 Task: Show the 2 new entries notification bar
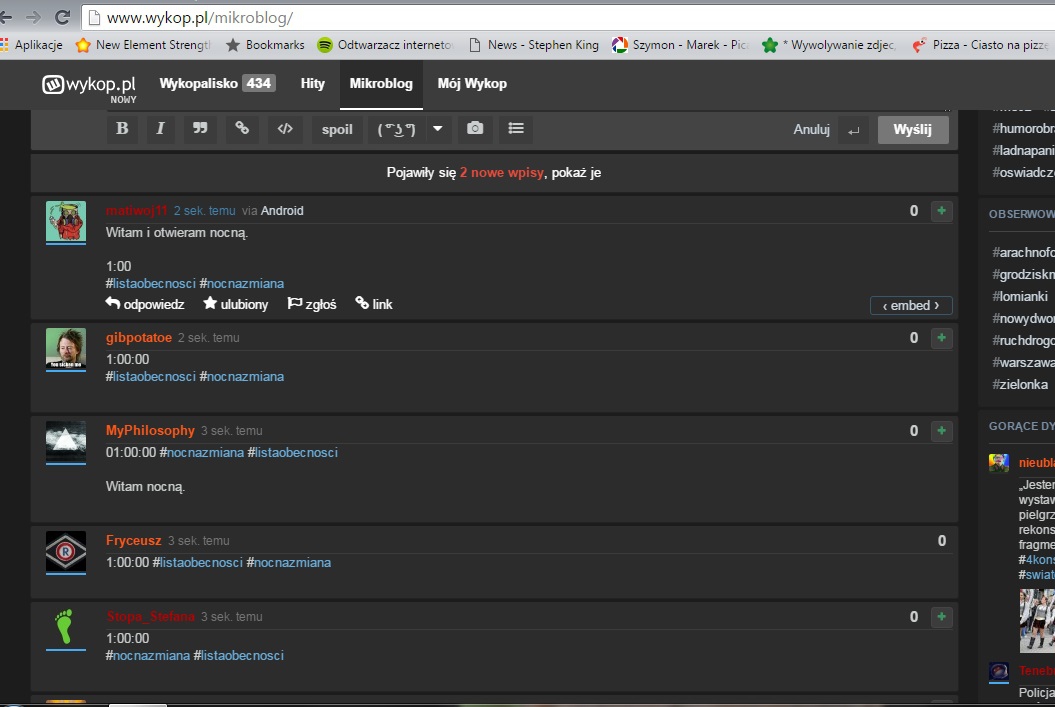(494, 173)
